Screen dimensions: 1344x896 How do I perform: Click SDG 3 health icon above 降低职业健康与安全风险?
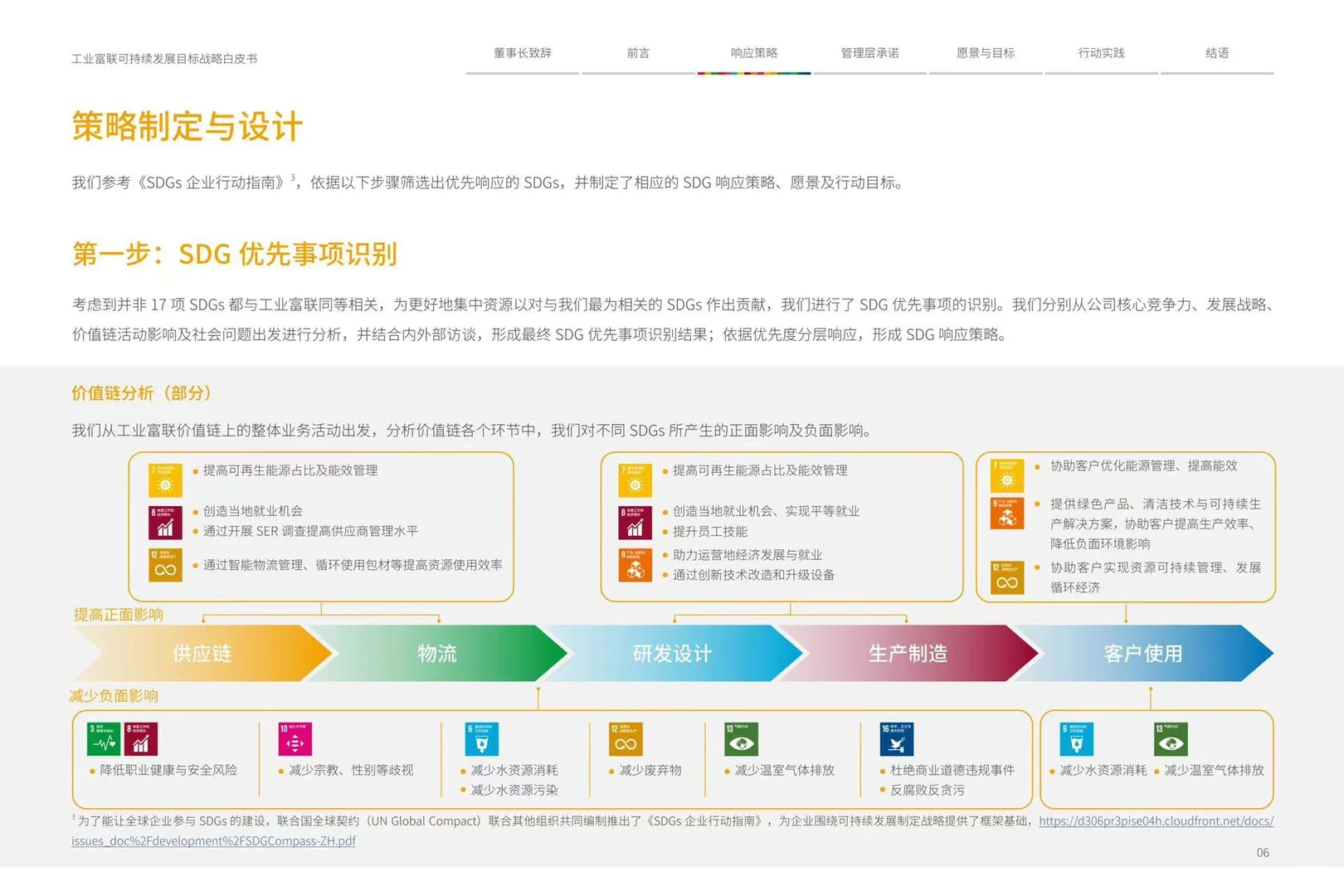click(104, 739)
